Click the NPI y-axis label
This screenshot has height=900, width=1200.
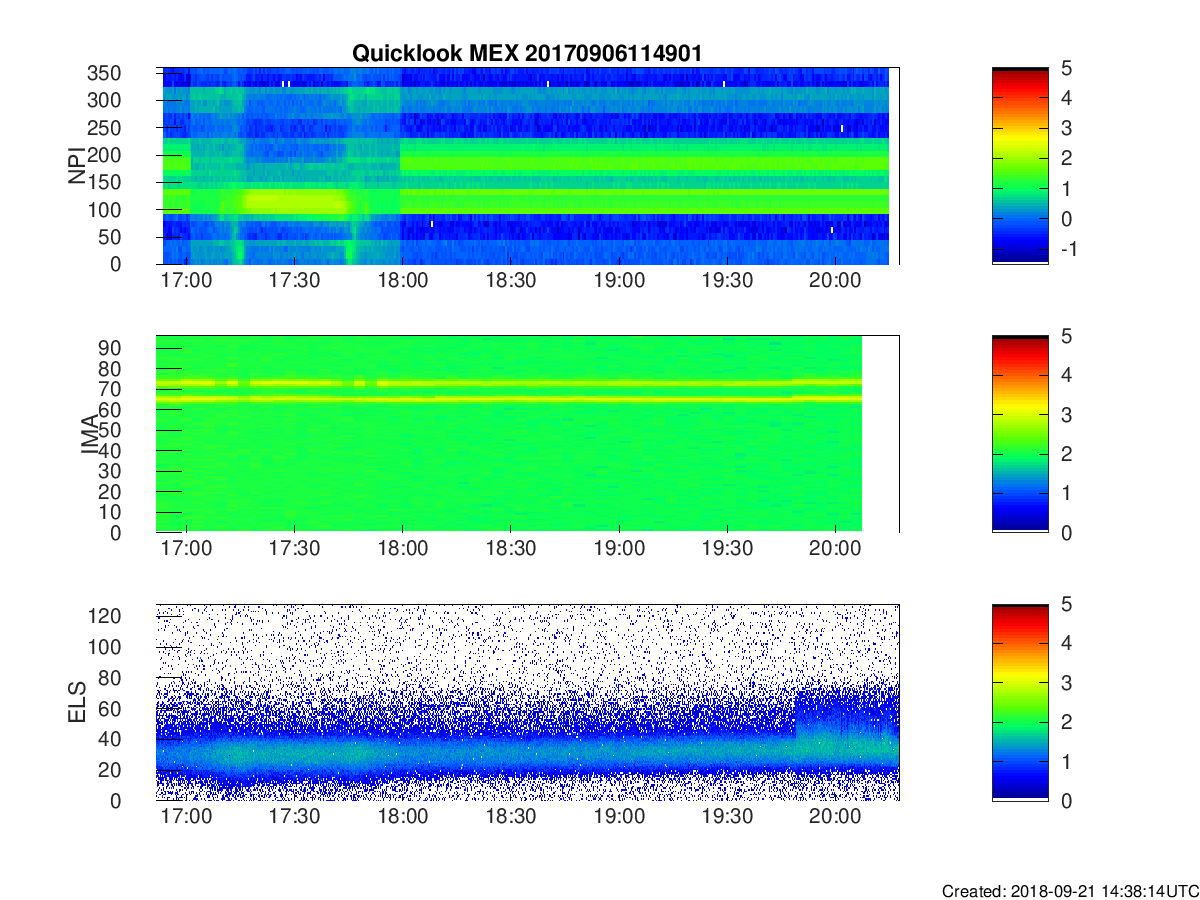point(76,166)
